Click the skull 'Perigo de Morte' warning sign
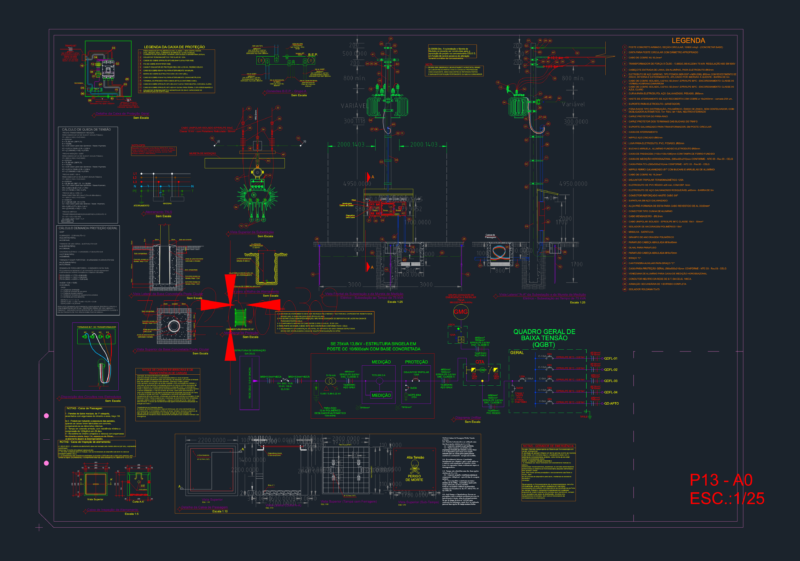 pyautogui.click(x=414, y=471)
